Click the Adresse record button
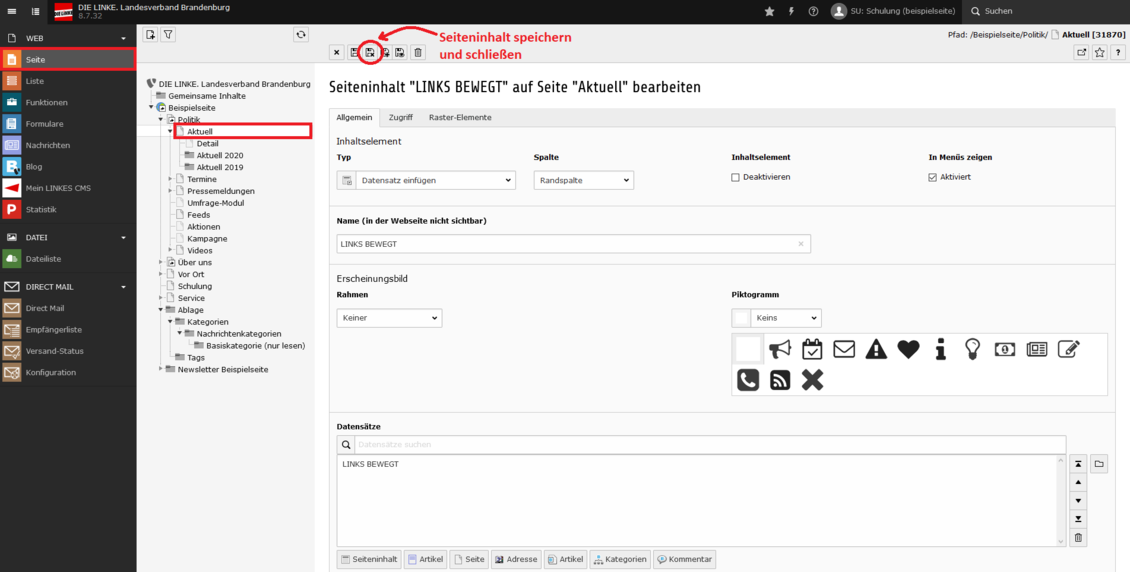Viewport: 1130px width, 572px height. pyautogui.click(x=516, y=560)
